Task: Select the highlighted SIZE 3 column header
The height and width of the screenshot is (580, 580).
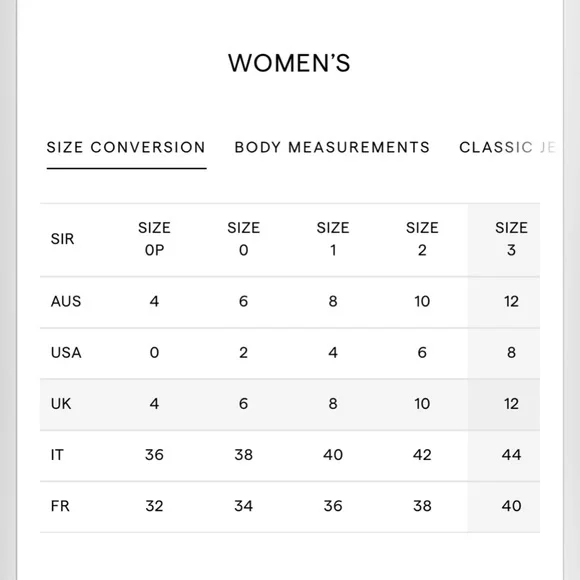Action: [511, 239]
